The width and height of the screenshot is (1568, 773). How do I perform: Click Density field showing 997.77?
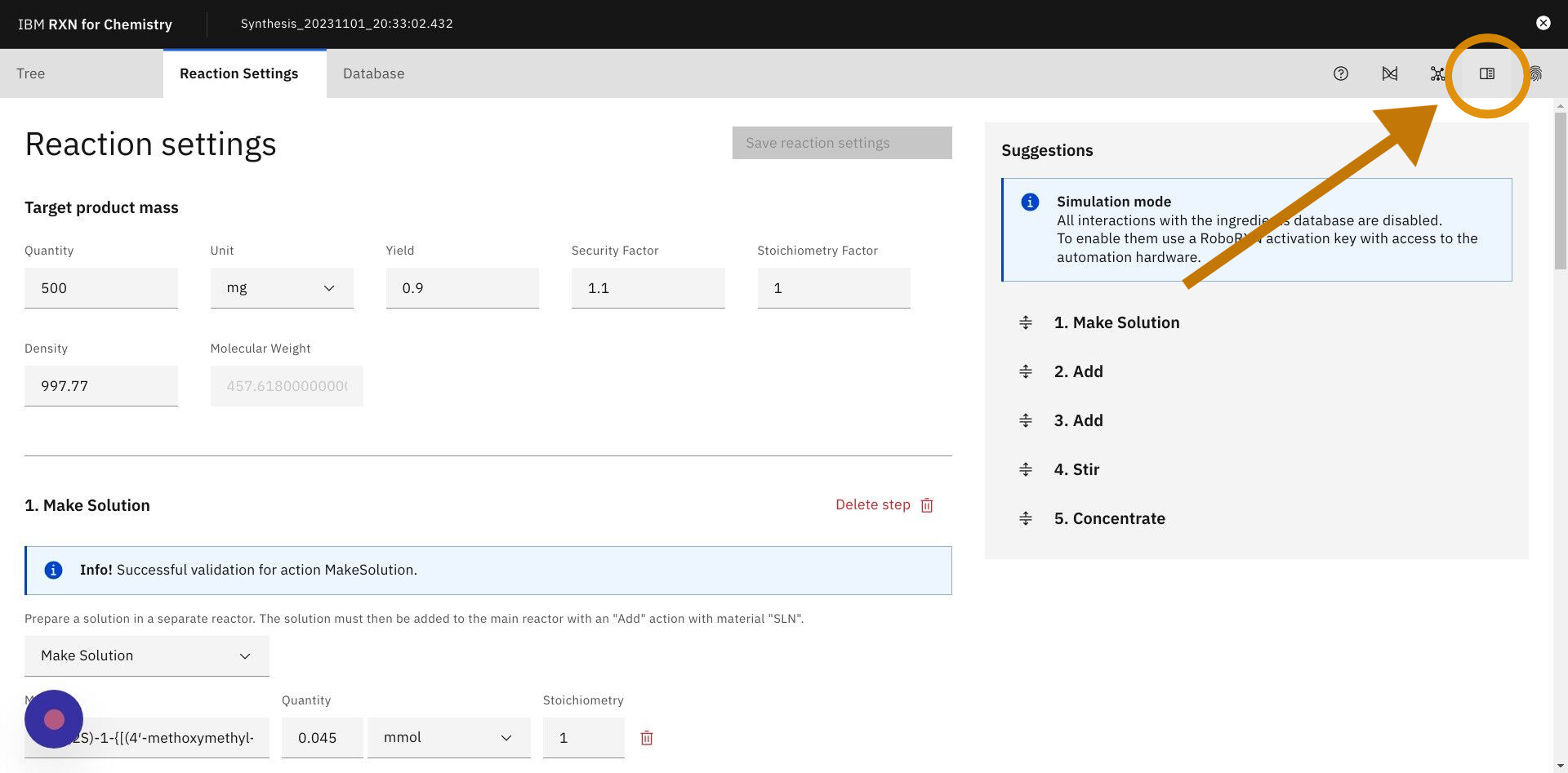point(101,386)
